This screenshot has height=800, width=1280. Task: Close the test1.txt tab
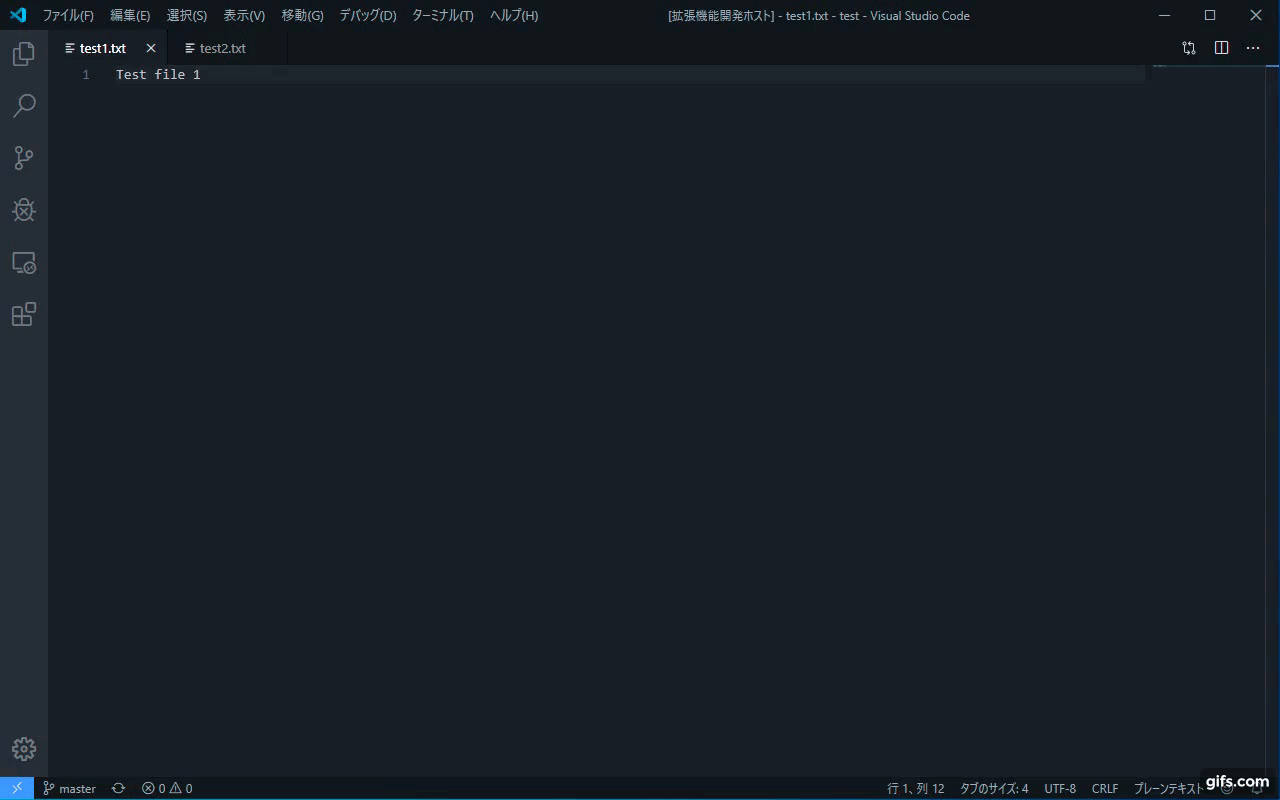[x=151, y=48]
